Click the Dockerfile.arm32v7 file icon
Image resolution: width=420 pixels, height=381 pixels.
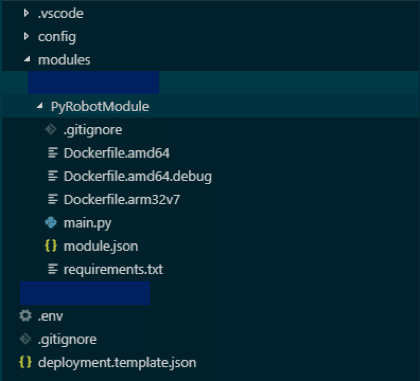pos(53,199)
